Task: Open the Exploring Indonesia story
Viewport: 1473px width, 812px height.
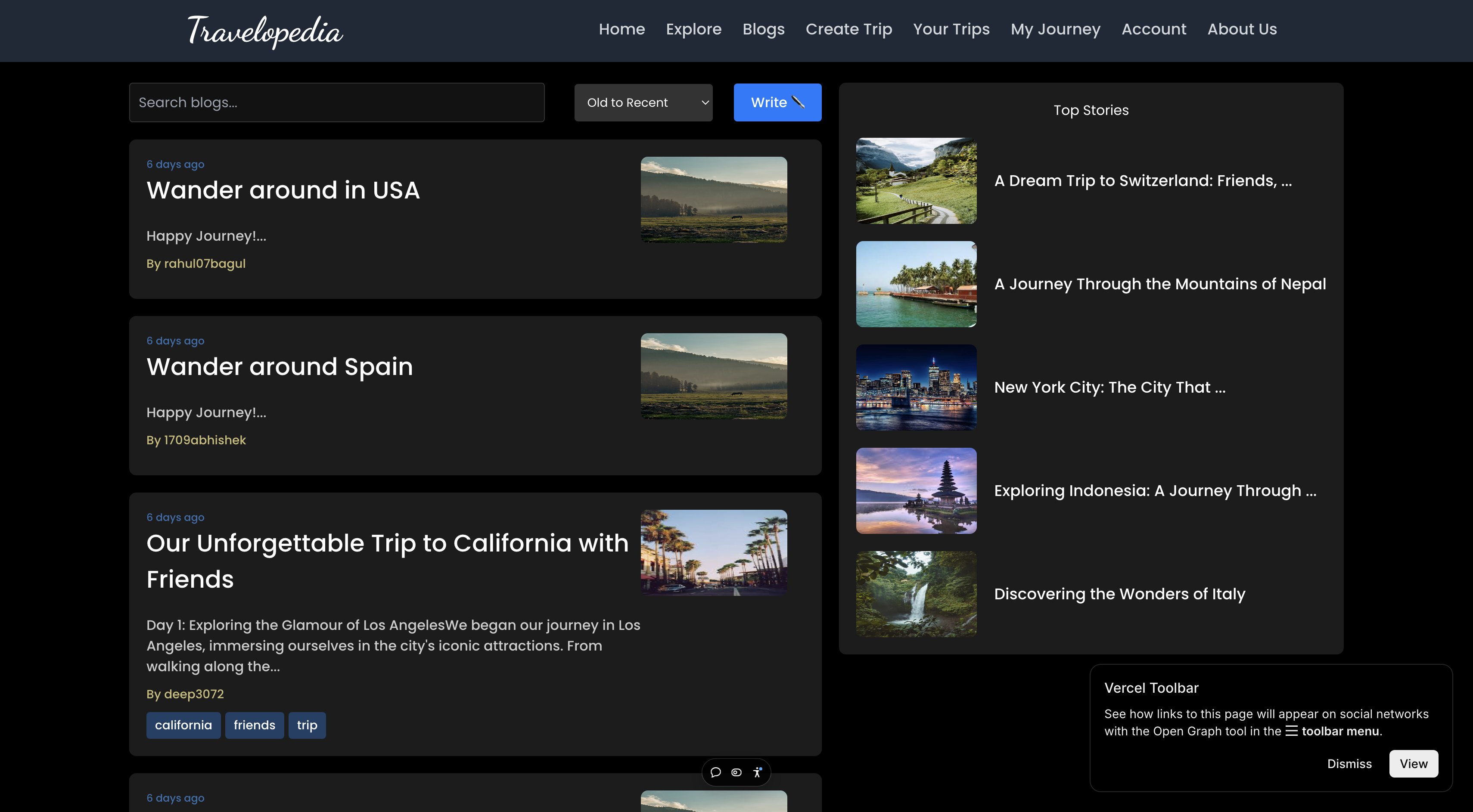Action: click(x=1155, y=491)
